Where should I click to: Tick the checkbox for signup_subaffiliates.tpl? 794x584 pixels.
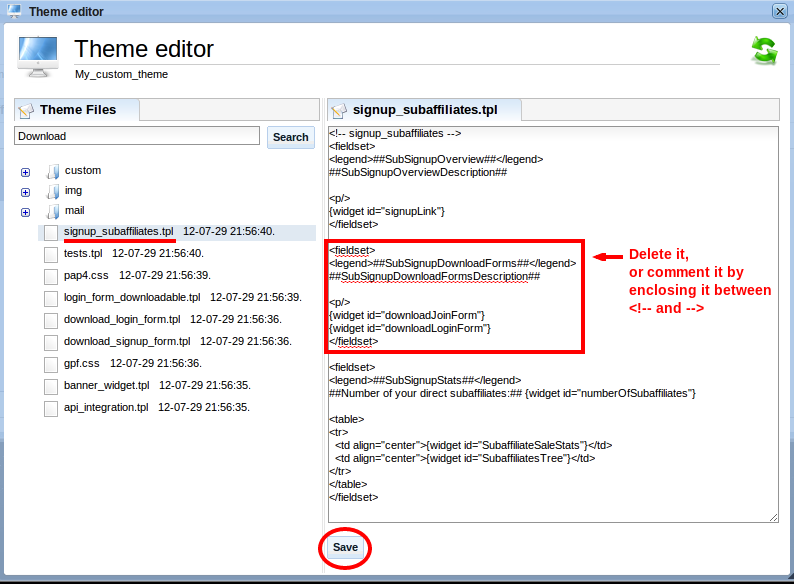click(51, 232)
